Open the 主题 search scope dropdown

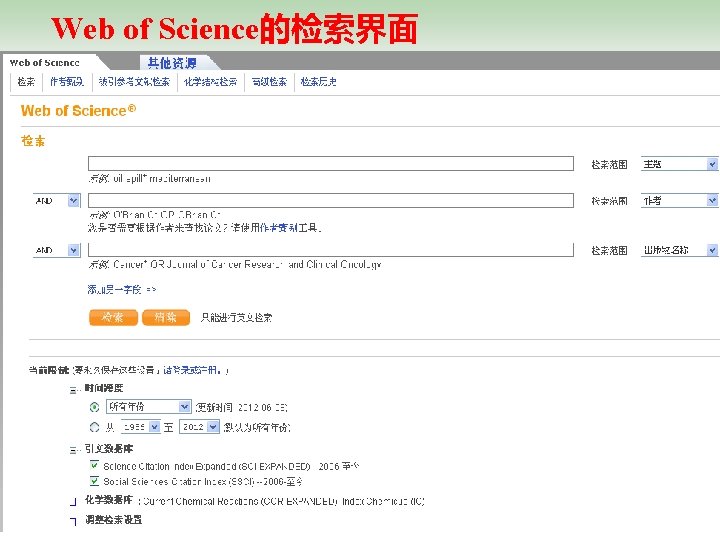(x=679, y=164)
